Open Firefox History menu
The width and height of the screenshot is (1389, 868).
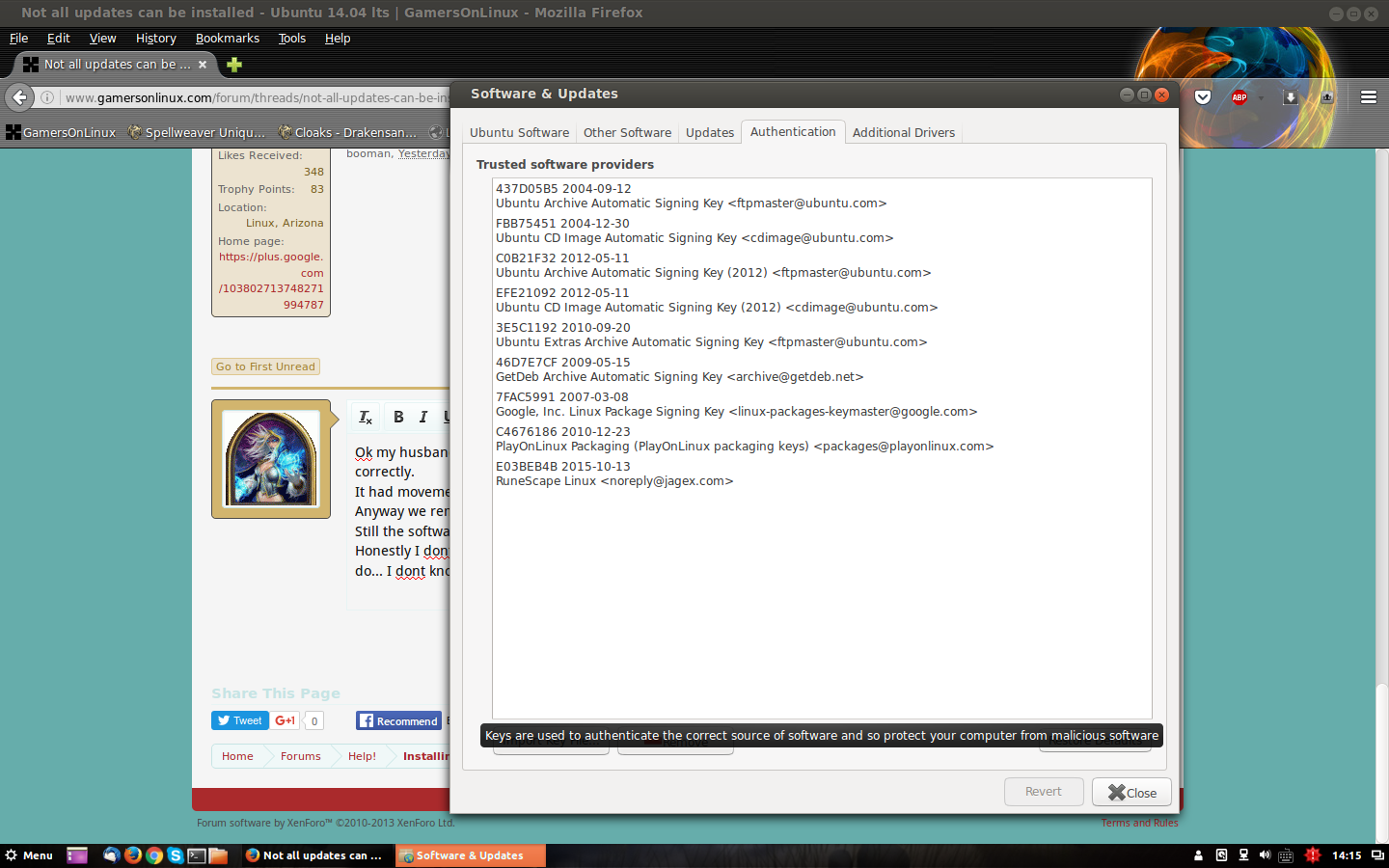click(156, 39)
